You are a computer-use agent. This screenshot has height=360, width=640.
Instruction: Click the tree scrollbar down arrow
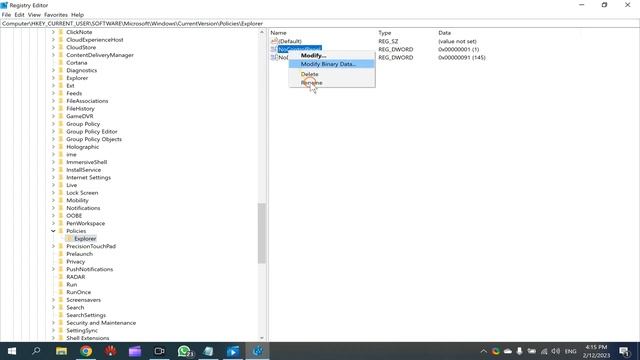tap(262, 338)
